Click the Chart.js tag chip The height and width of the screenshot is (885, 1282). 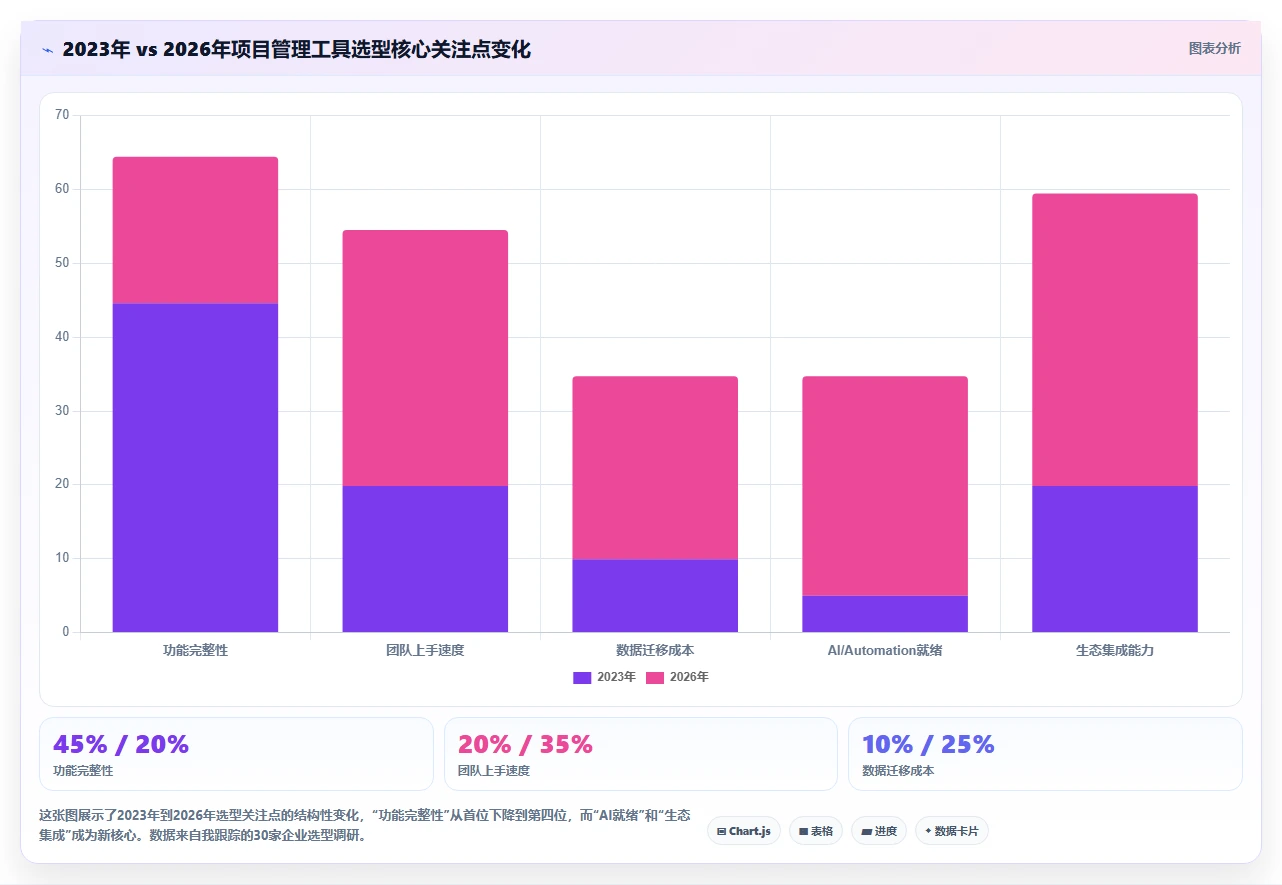click(x=744, y=831)
